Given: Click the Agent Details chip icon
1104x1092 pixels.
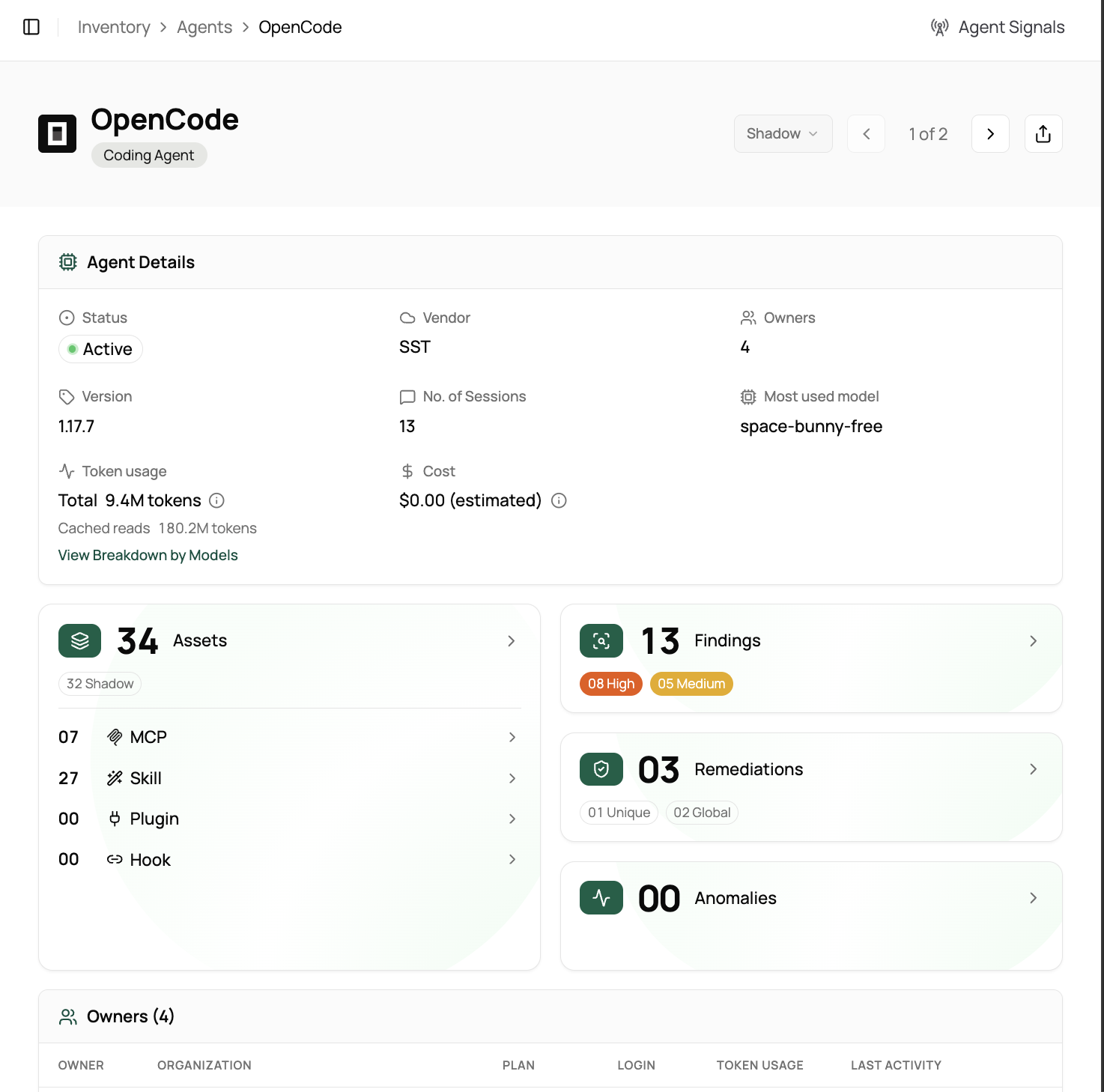Looking at the screenshot, I should [x=68, y=262].
